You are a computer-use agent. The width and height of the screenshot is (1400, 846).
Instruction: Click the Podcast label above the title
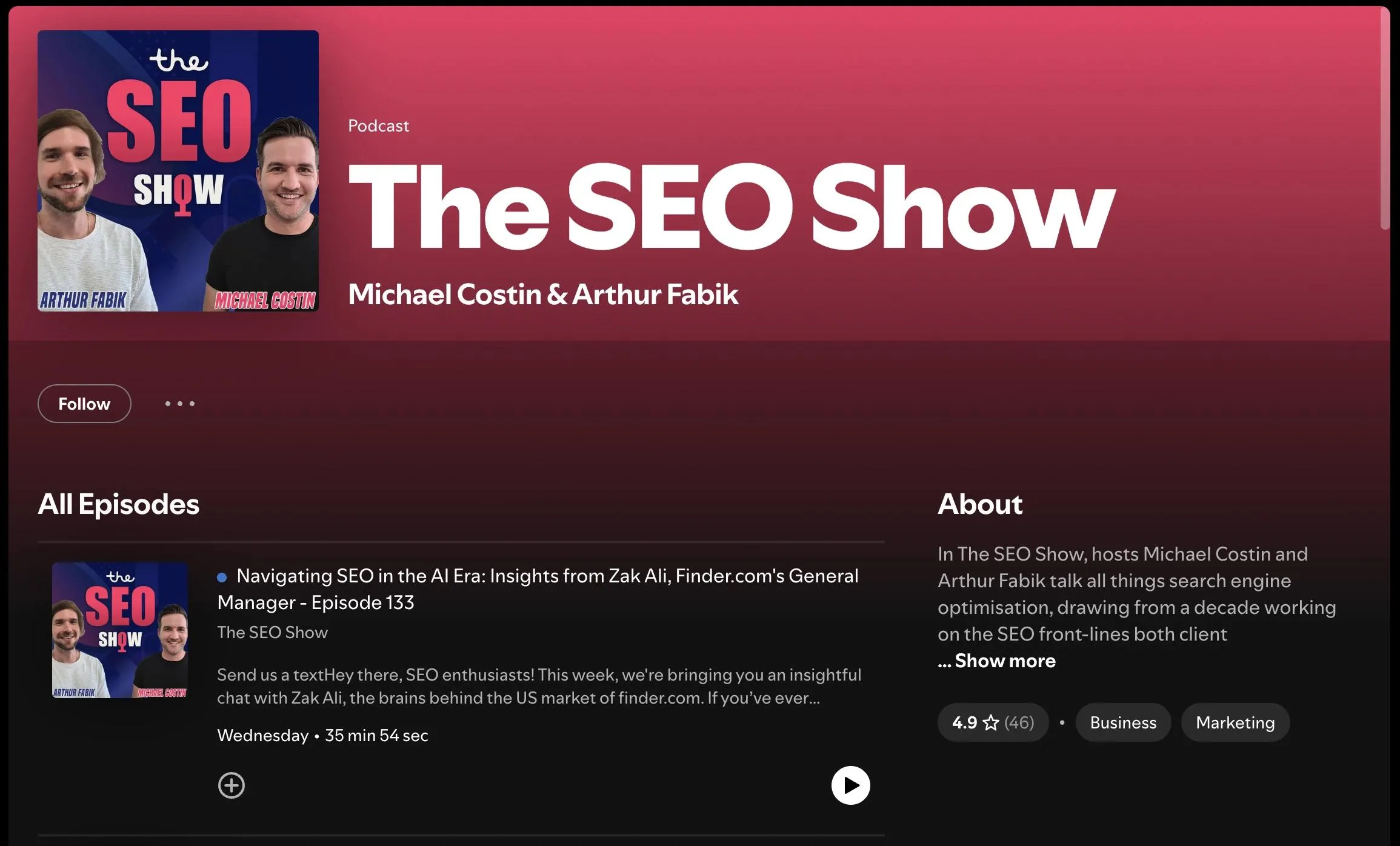tap(378, 126)
